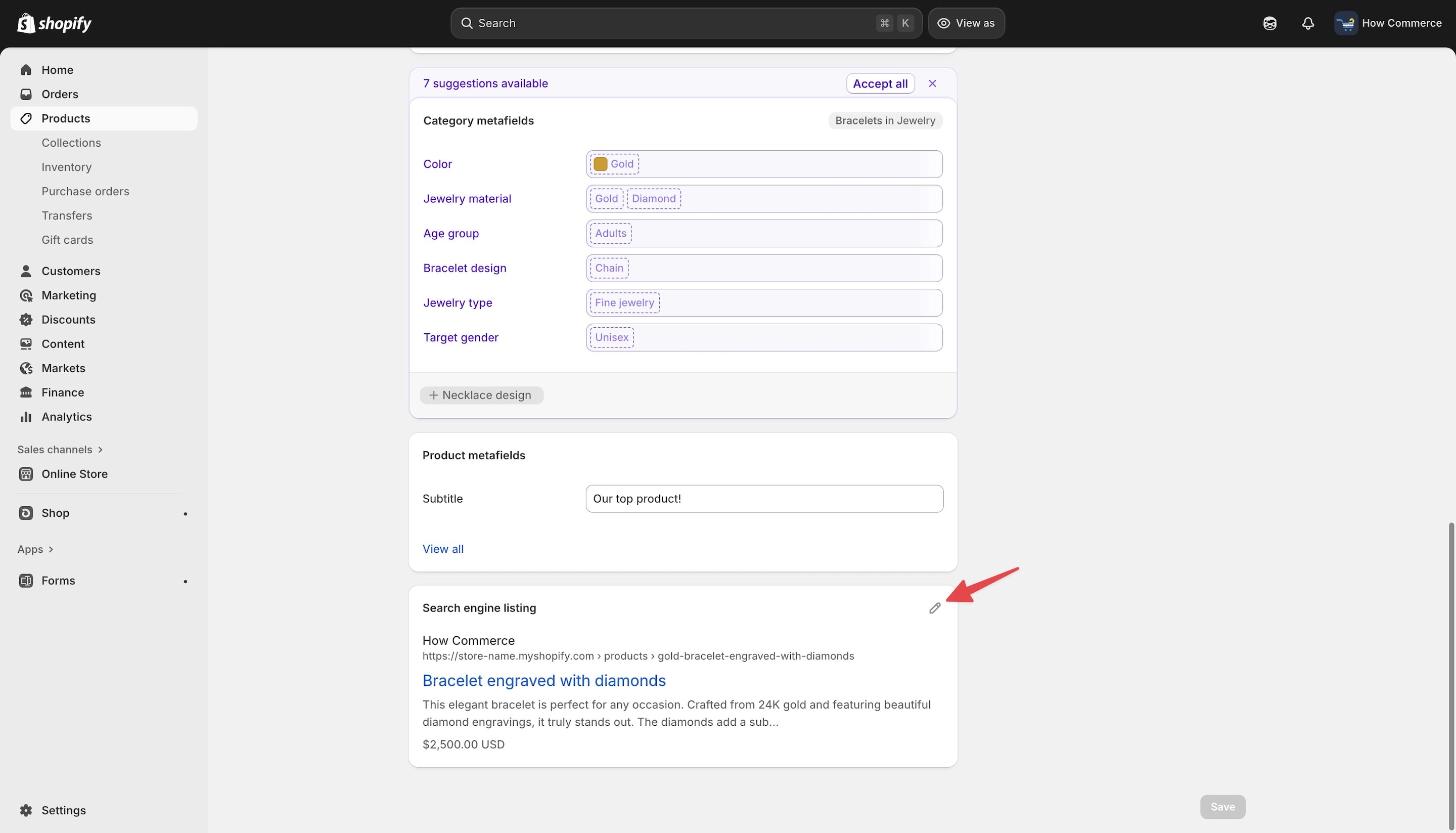The image size is (1456, 833).
Task: Click the Products tag icon
Action: pyautogui.click(x=26, y=118)
